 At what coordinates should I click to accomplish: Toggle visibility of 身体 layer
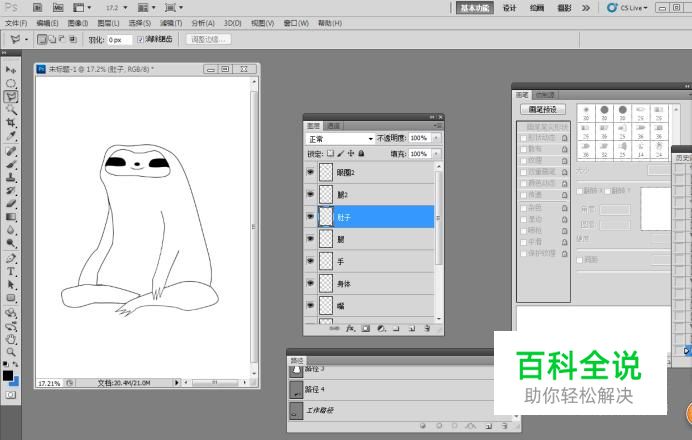310,283
